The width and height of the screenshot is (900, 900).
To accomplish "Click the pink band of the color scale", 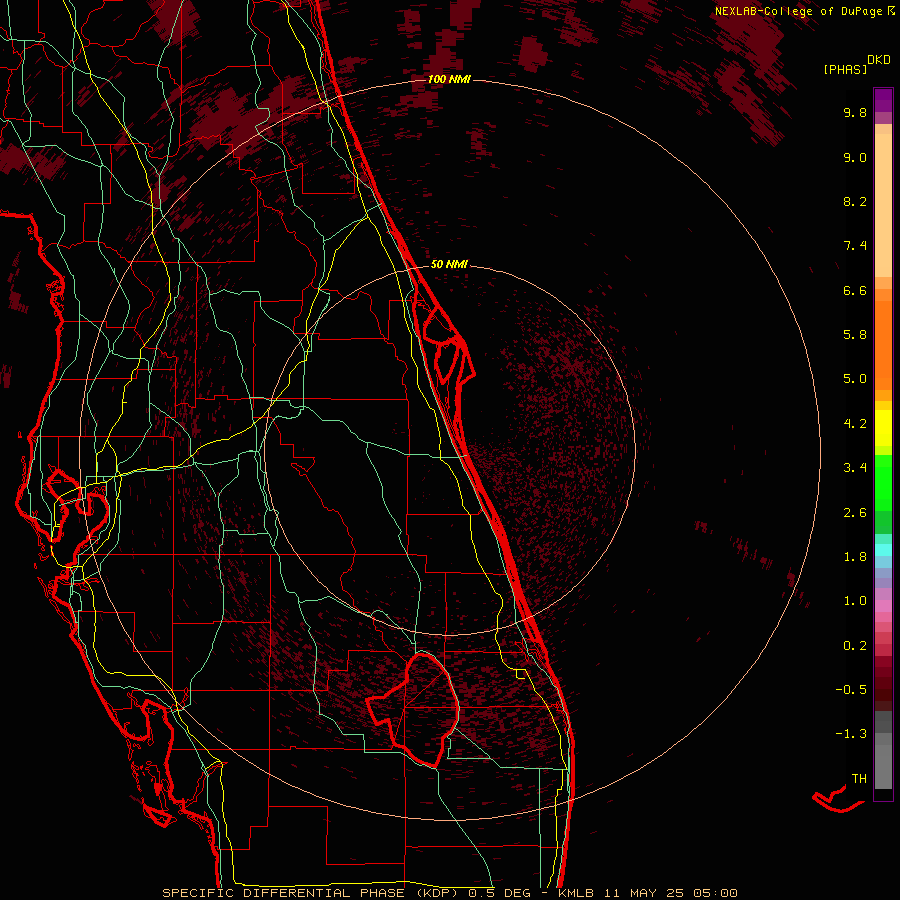I will 883,606.
